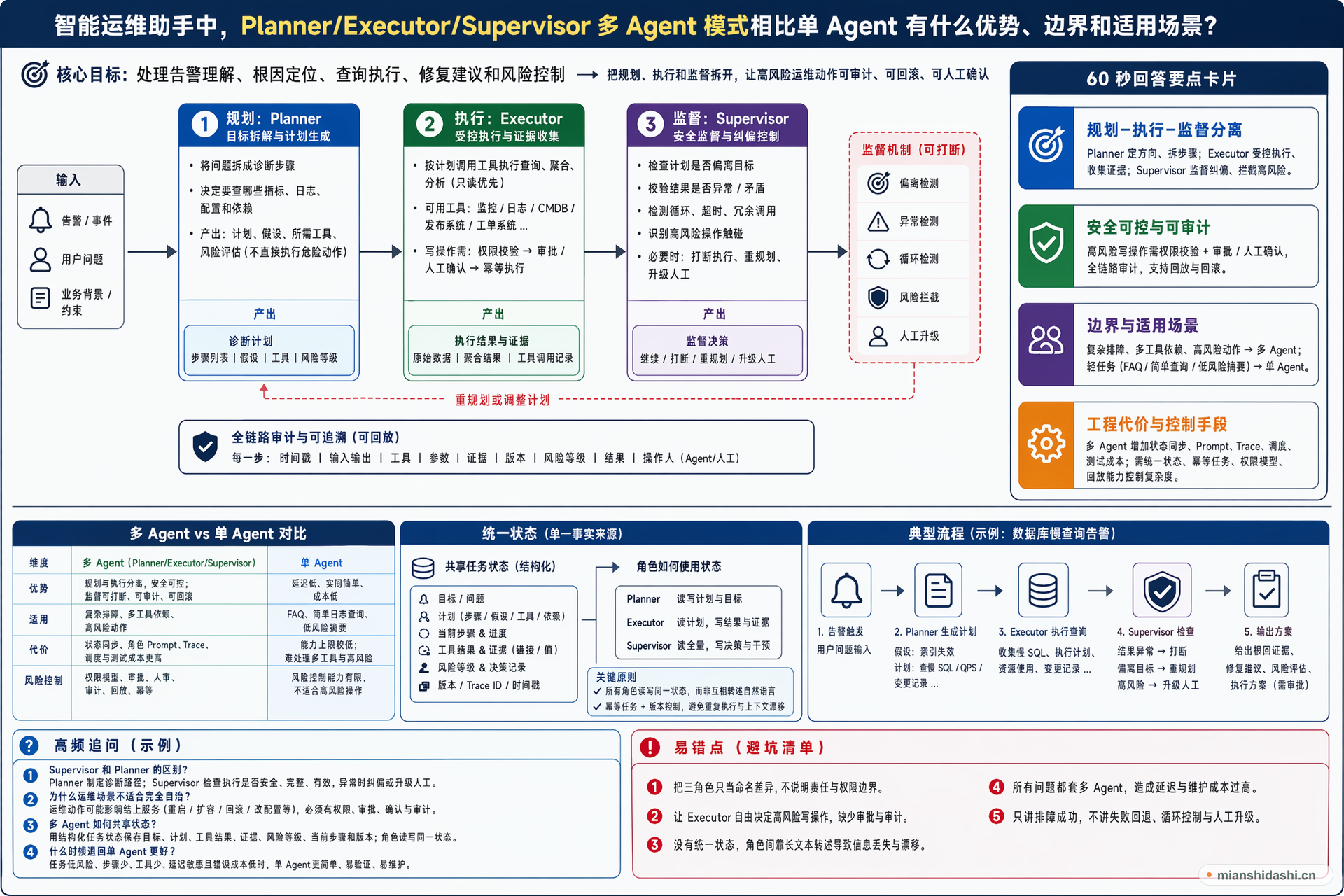This screenshot has height=896, width=1344.
Task: Click "风险等级 & 决策记录" state item
Action: (x=482, y=667)
